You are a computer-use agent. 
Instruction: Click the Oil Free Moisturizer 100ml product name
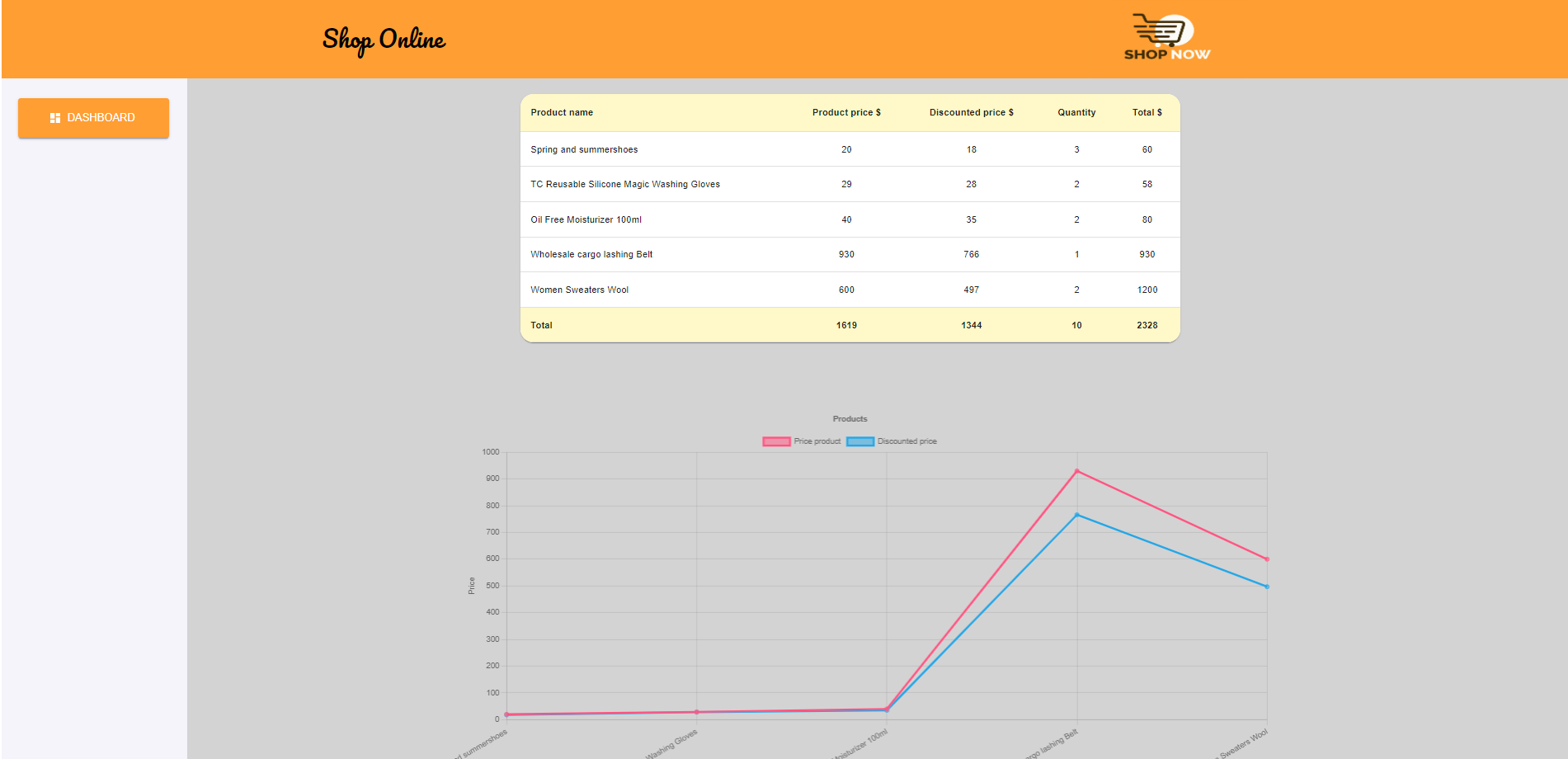tap(586, 219)
